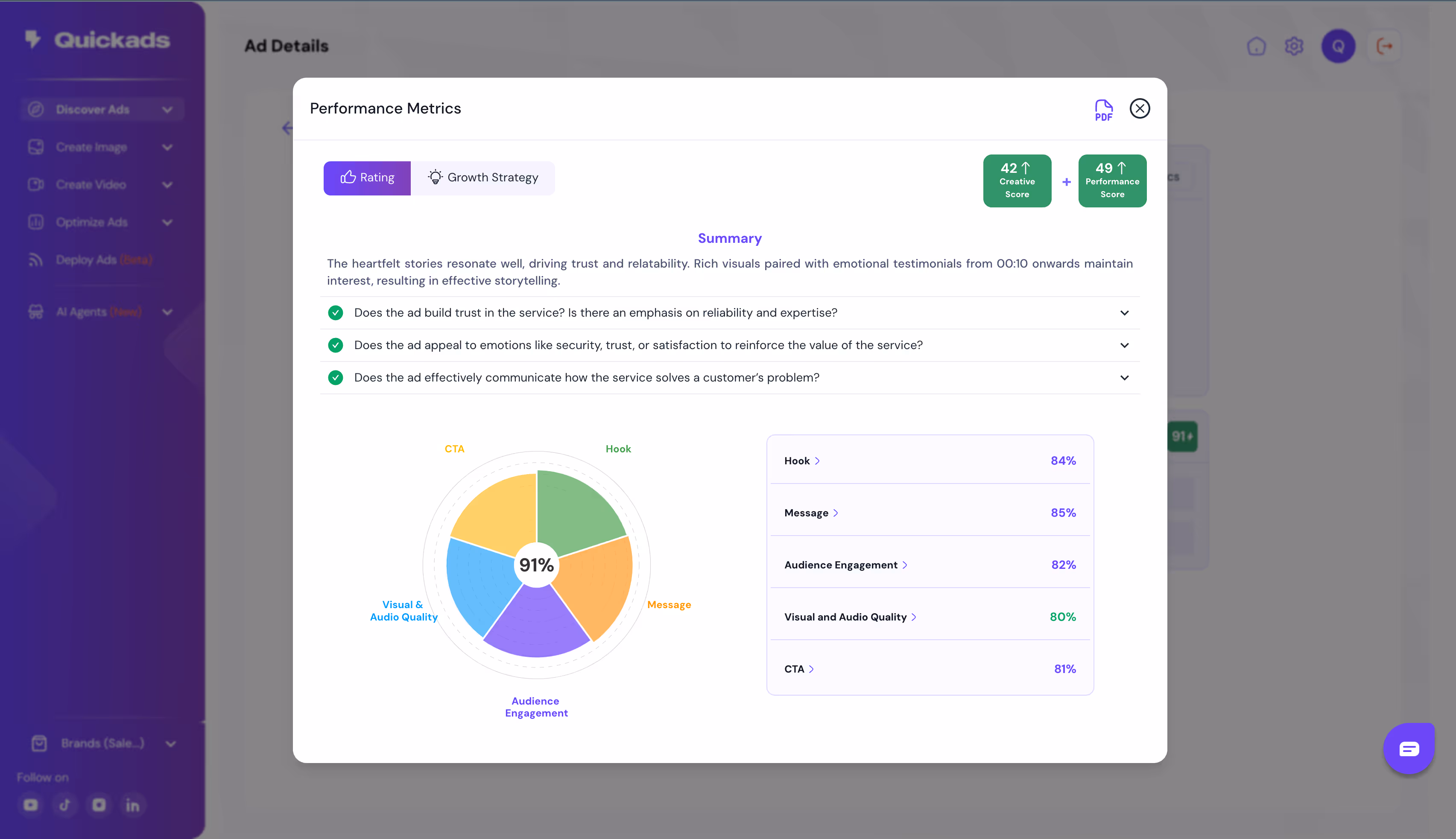The height and width of the screenshot is (839, 1456).
Task: Click the Deploy Ads feed icon
Action: click(x=36, y=260)
